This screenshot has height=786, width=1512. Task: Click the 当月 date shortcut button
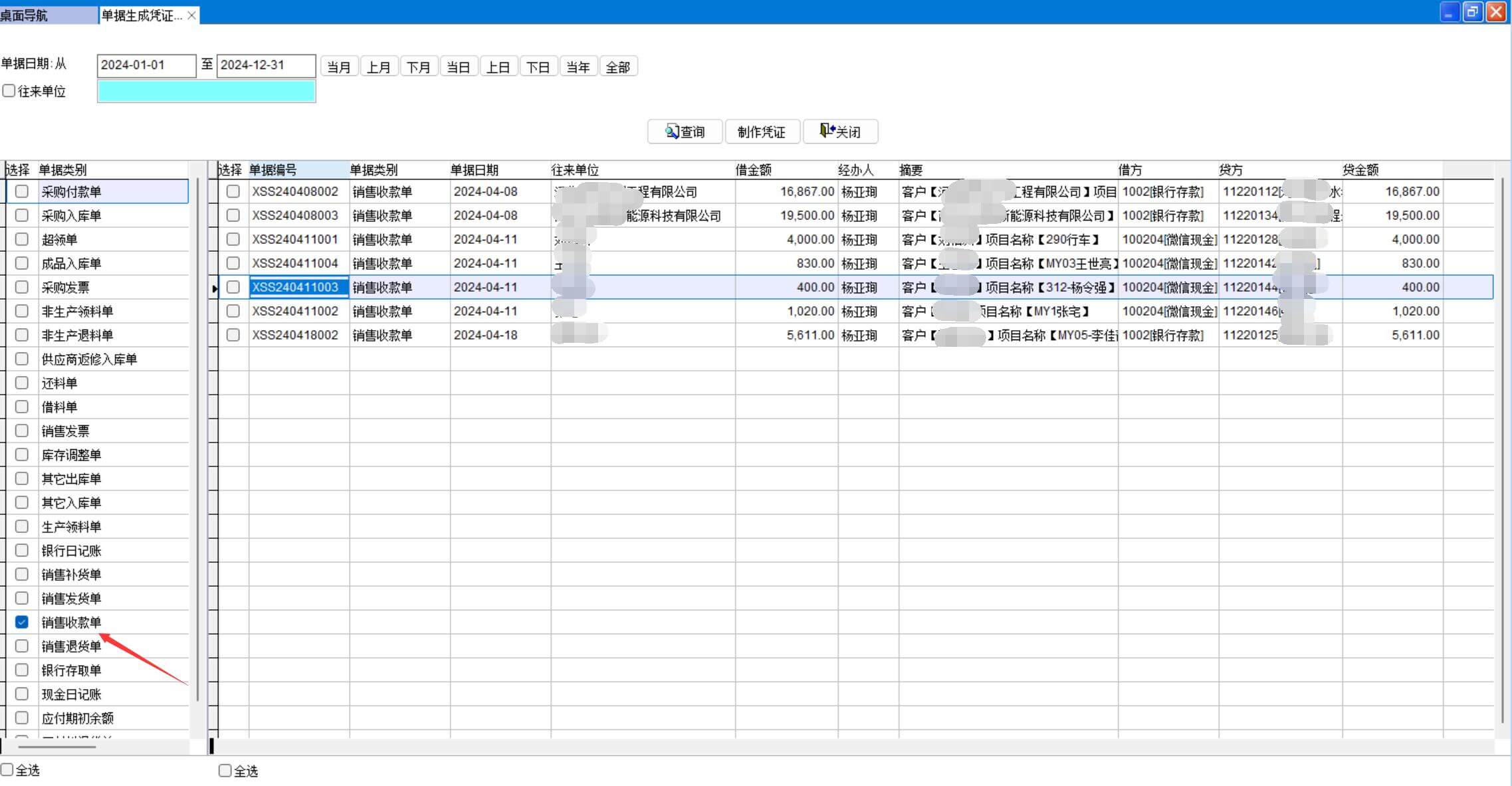[339, 67]
